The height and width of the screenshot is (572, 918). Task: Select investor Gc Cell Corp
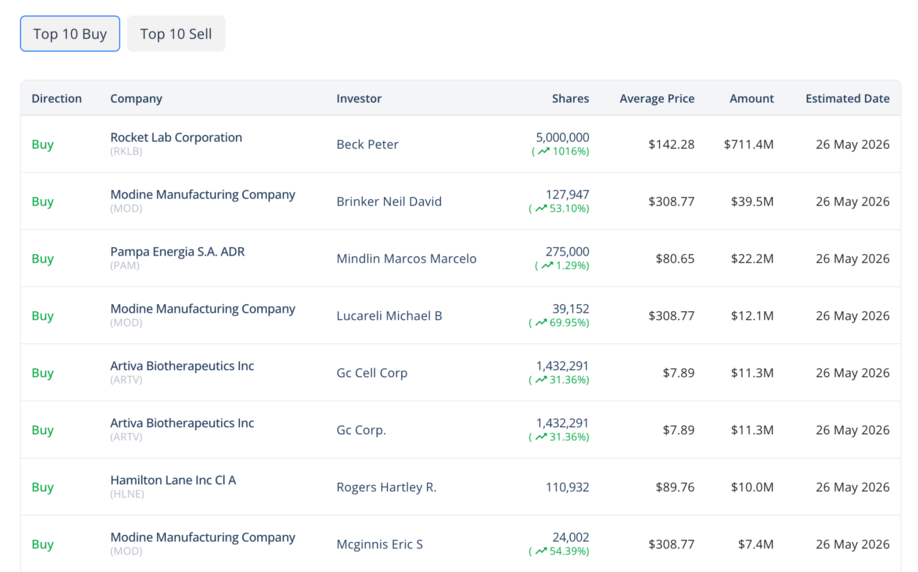click(372, 373)
